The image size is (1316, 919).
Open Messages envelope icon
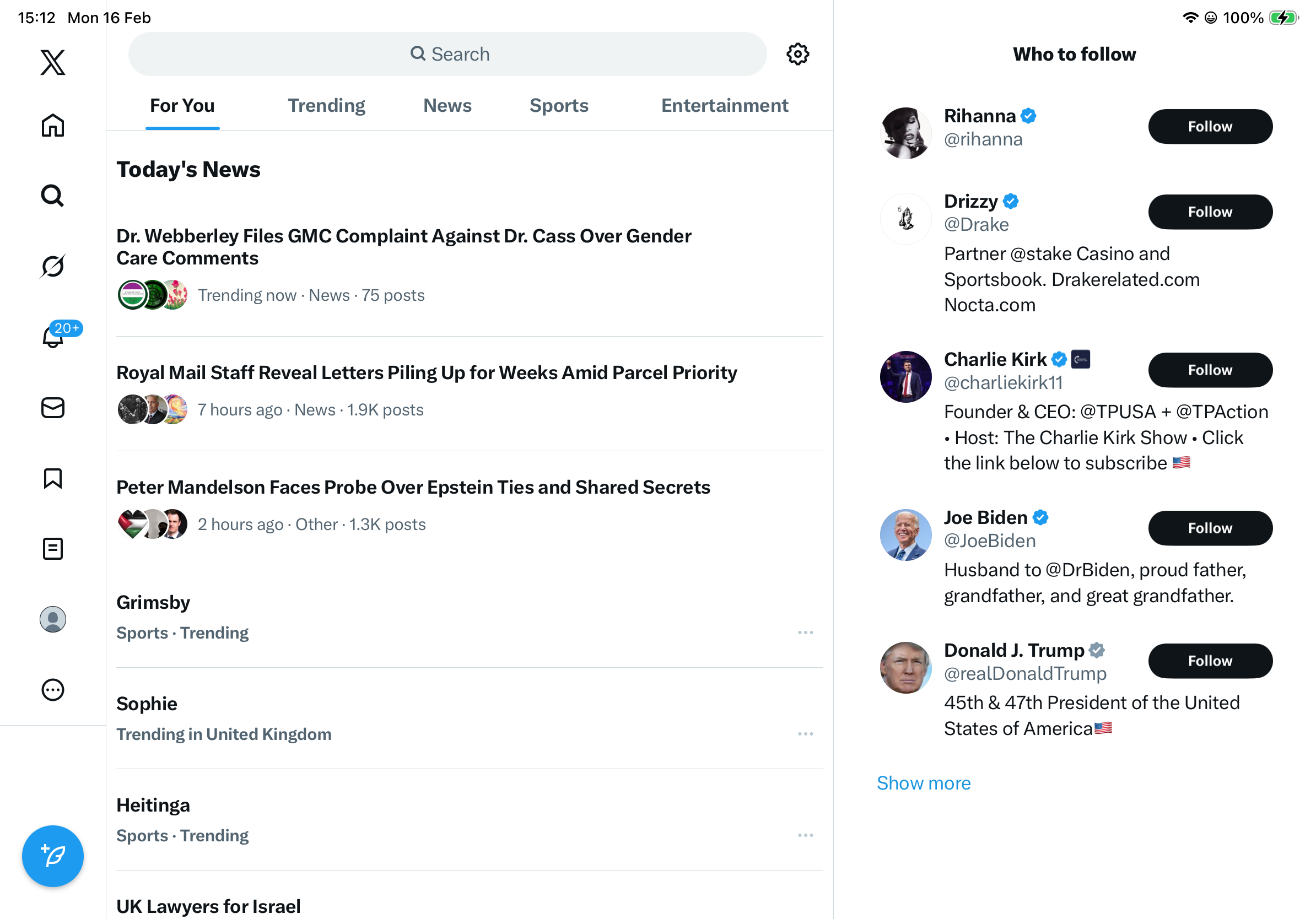click(x=53, y=408)
